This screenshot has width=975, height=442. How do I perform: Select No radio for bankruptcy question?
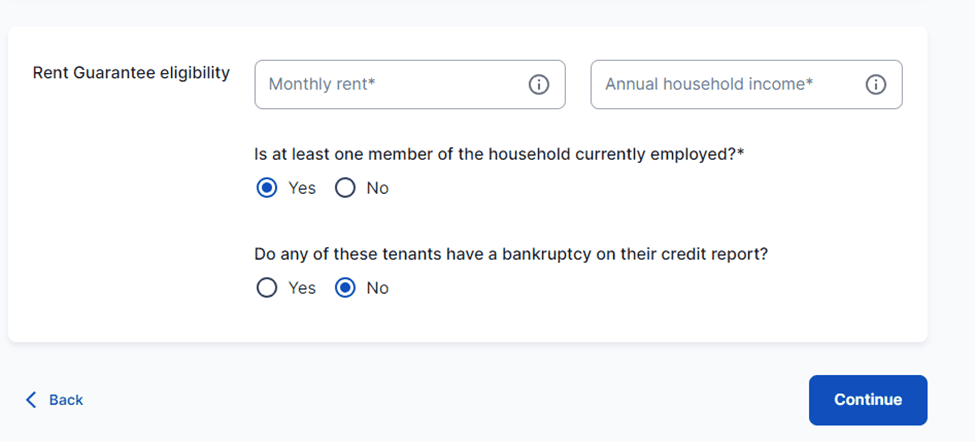(x=345, y=288)
